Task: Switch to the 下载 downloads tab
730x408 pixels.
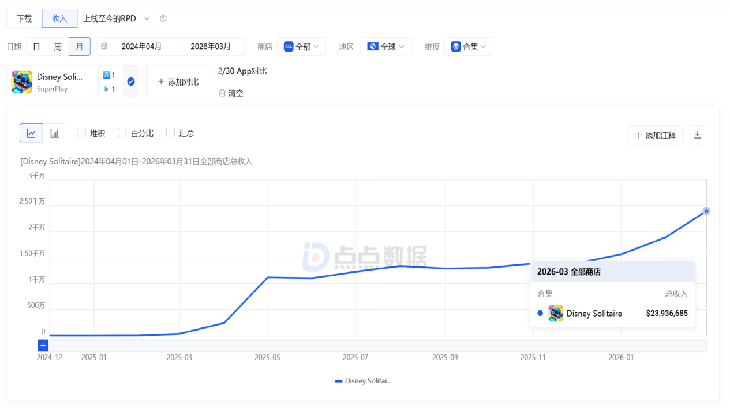Action: point(24,18)
